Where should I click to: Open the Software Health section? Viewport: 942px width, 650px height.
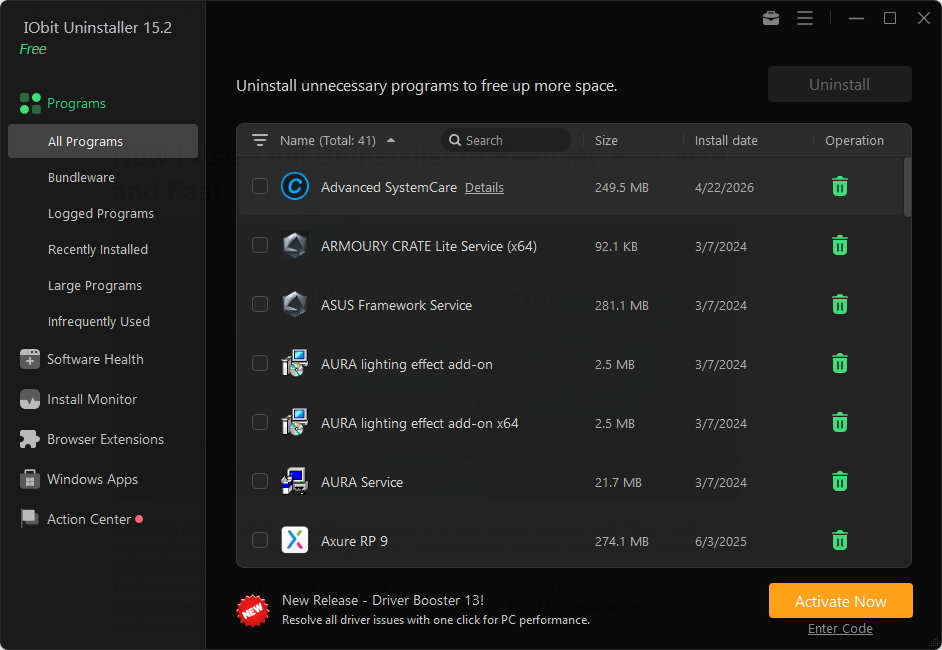(96, 359)
